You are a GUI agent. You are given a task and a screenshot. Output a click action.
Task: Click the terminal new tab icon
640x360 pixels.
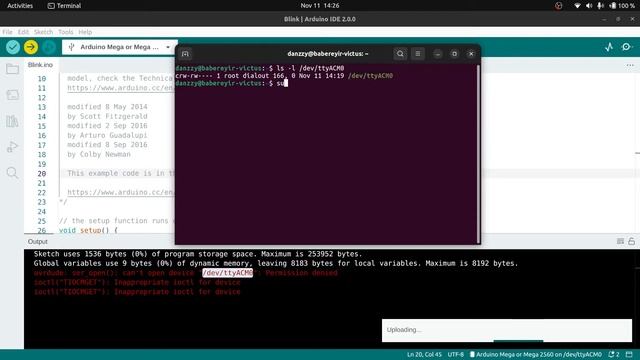coord(185,54)
